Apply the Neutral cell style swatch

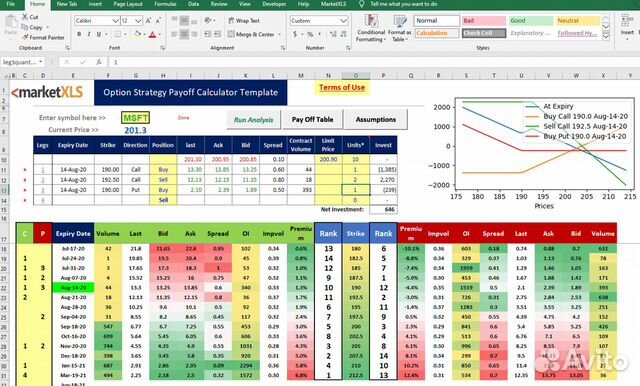click(x=578, y=21)
